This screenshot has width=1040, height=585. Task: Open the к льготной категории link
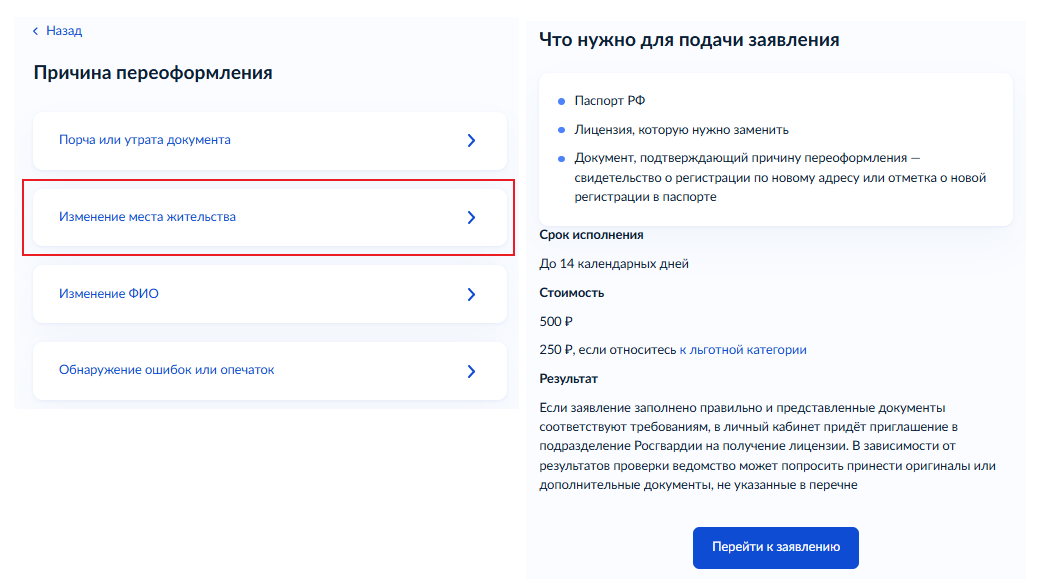point(743,350)
